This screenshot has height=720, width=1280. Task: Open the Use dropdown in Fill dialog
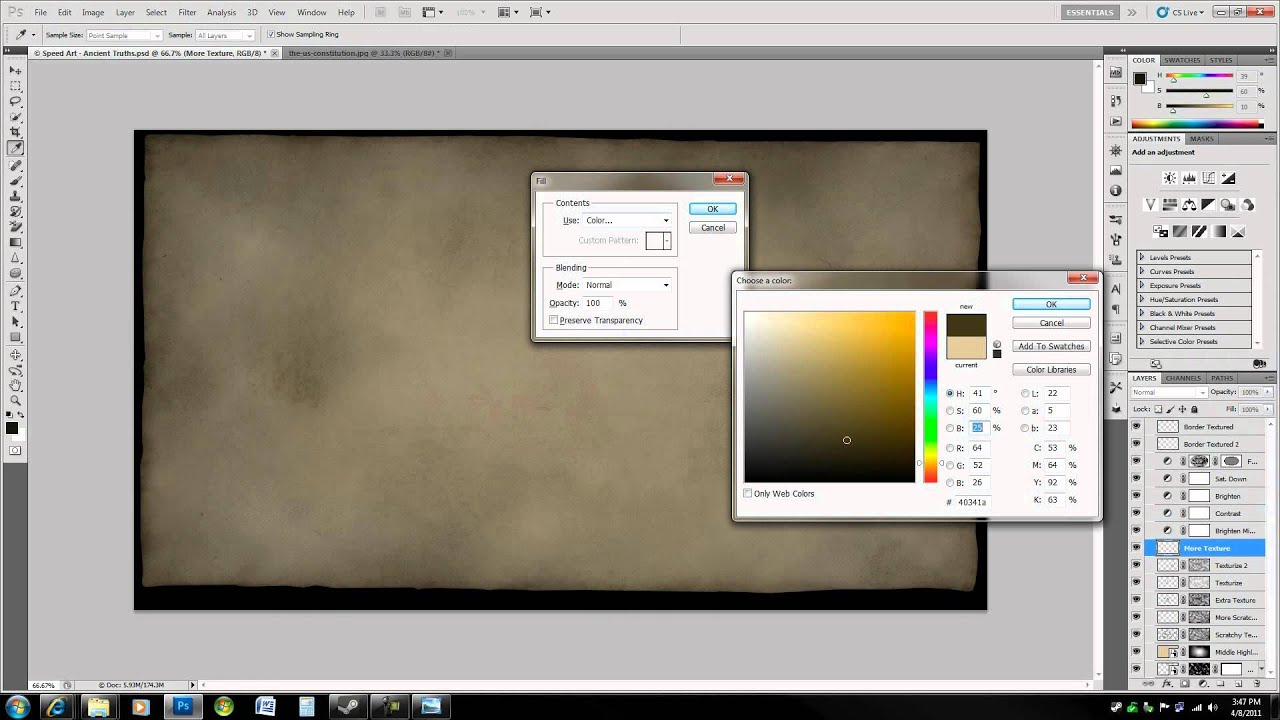pyautogui.click(x=627, y=220)
